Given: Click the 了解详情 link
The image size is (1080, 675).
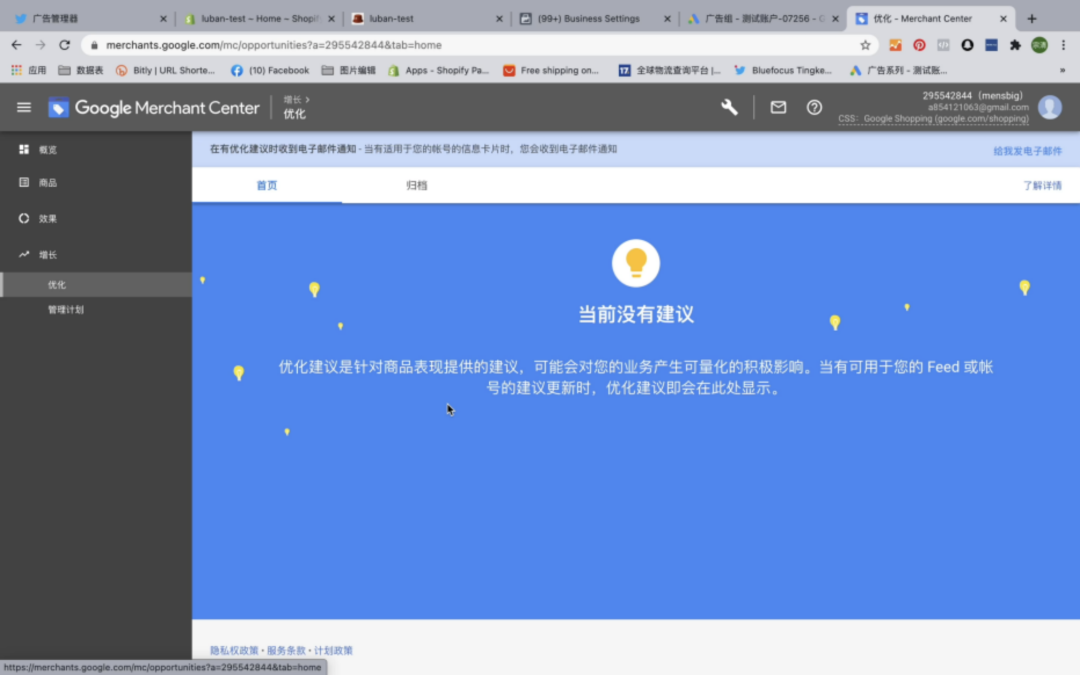Looking at the screenshot, I should pos(1041,184).
